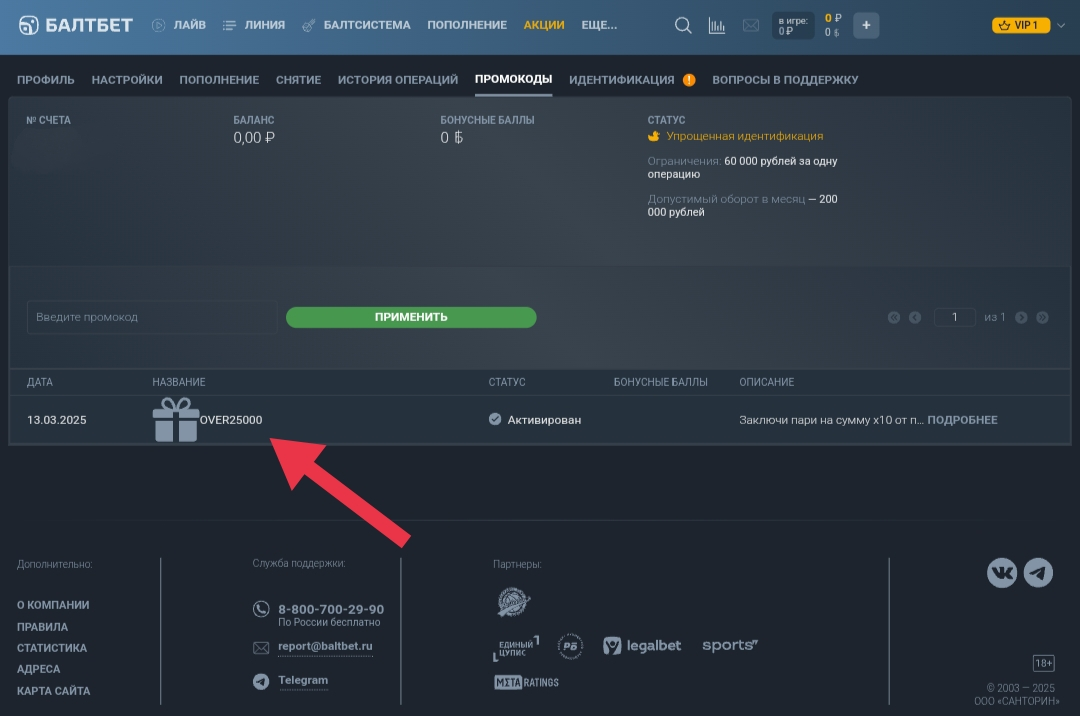Open the АКЦИИ menu item

point(544,25)
